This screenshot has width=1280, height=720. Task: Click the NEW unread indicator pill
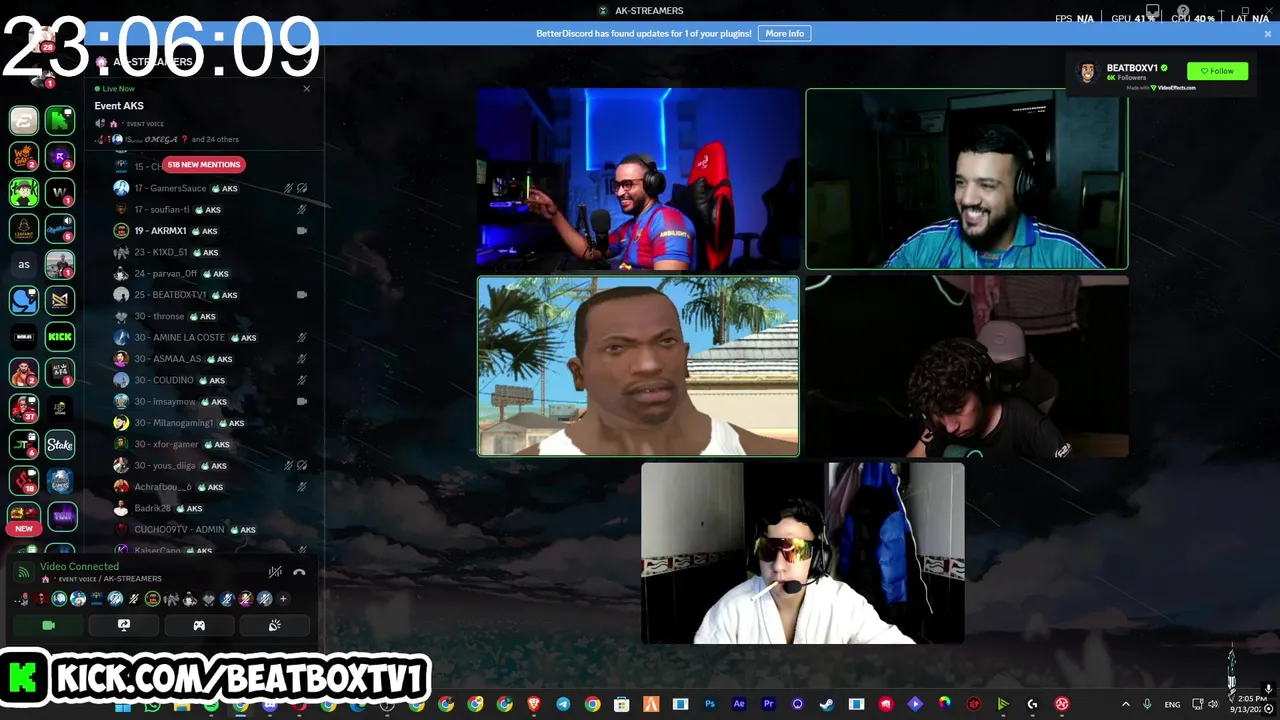pos(24,528)
